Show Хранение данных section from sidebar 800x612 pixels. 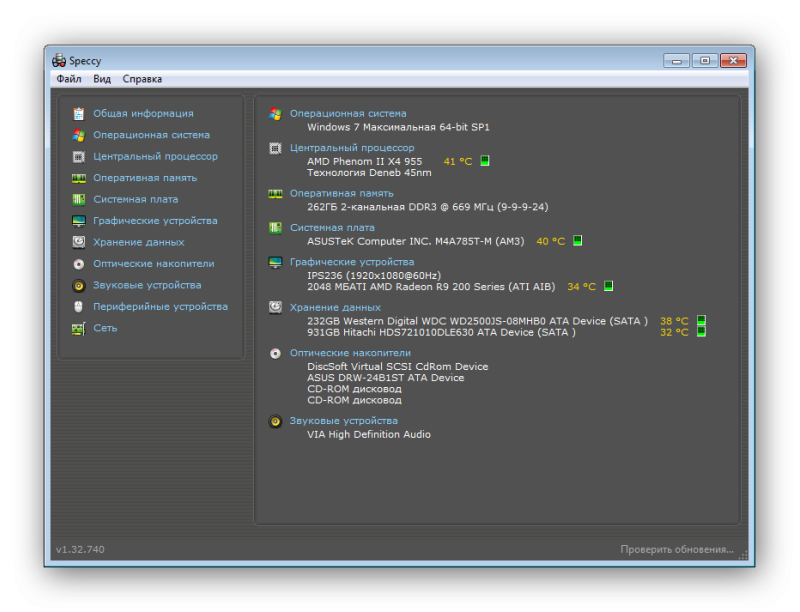138,242
